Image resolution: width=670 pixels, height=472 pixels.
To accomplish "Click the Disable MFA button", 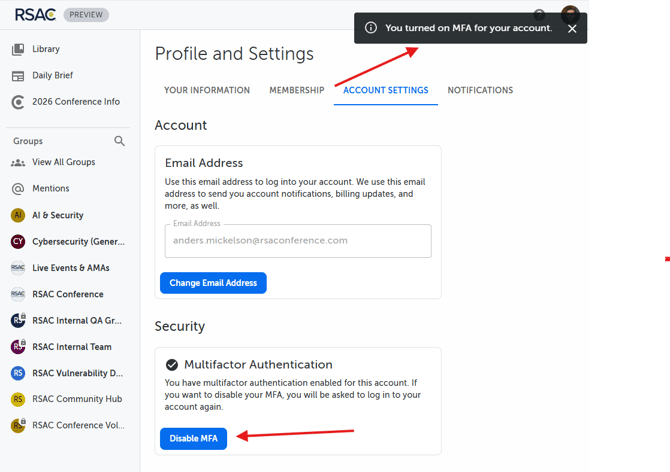I will tap(194, 439).
